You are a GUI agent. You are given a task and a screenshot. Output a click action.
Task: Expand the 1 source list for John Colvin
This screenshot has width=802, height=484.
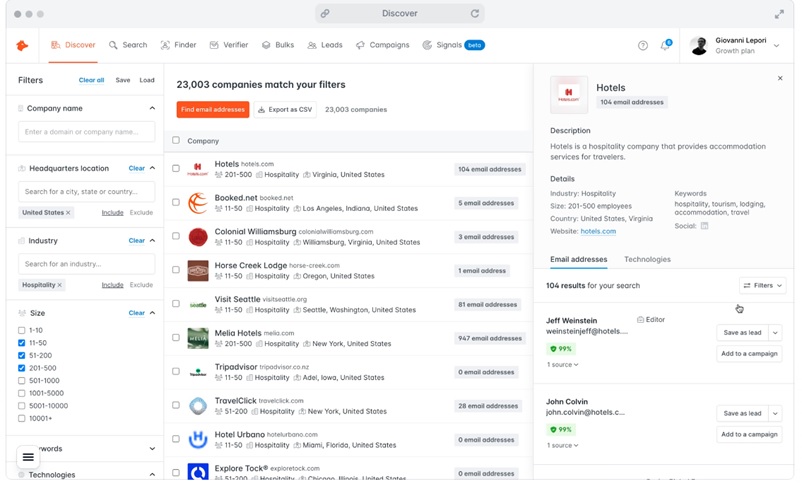tap(563, 446)
